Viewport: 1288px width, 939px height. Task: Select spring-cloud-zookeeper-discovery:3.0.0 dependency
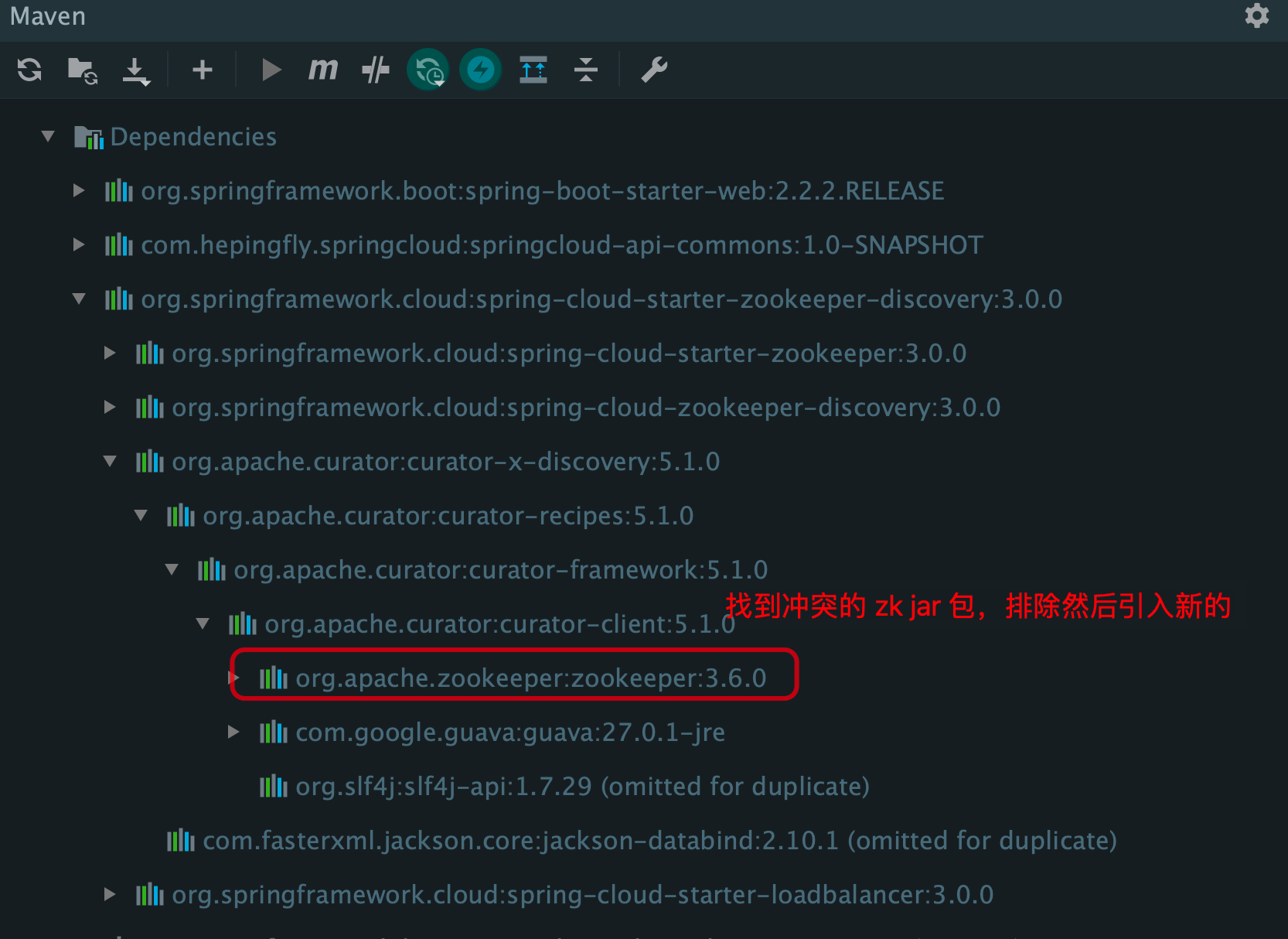586,408
